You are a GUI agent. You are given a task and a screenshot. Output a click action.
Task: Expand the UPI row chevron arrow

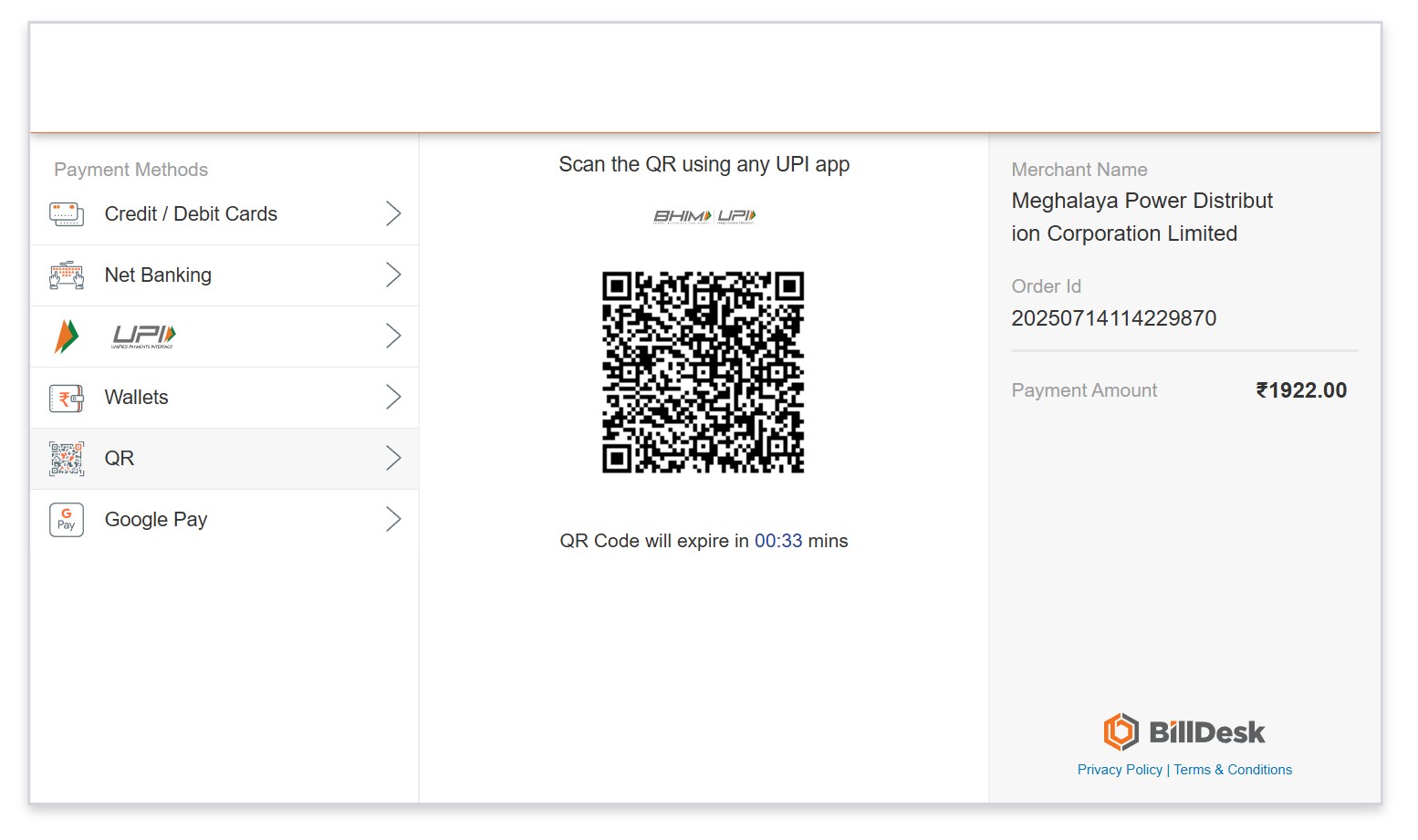pyautogui.click(x=393, y=336)
